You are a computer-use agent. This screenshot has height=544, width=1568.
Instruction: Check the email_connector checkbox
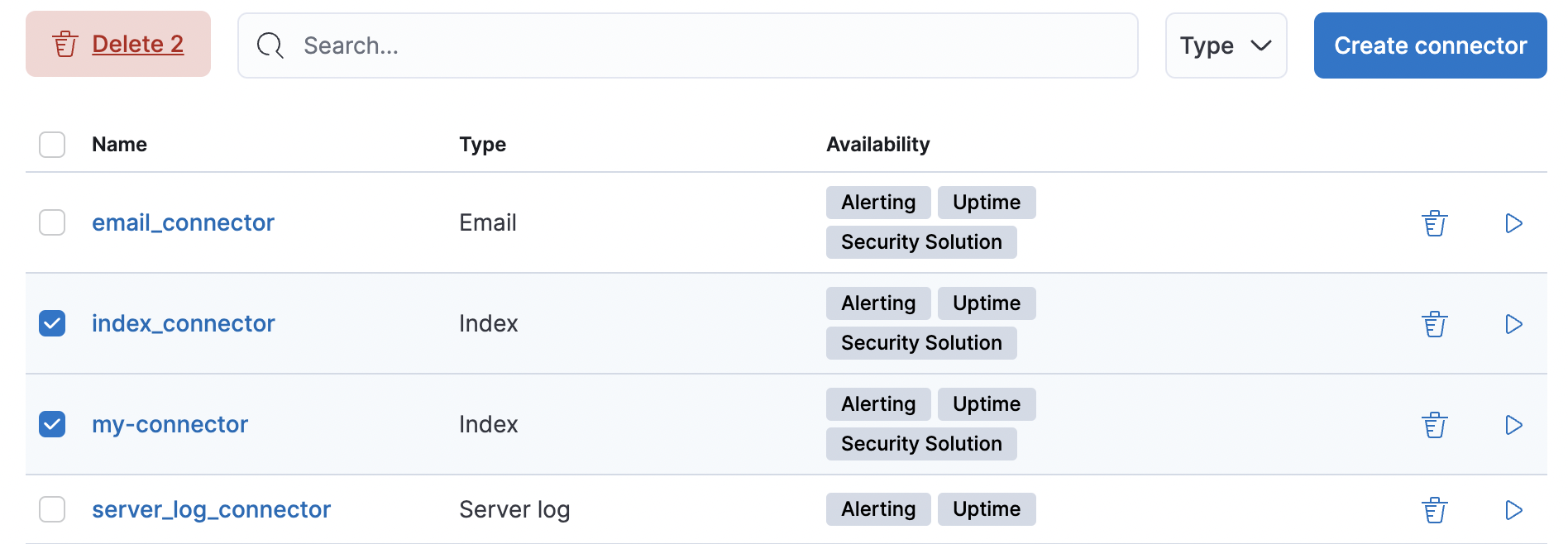pyautogui.click(x=52, y=222)
